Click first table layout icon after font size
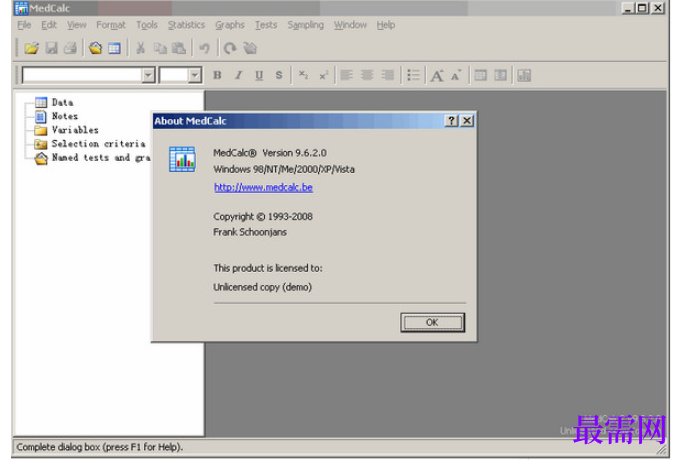Screen dimensions: 685x461 (481, 76)
